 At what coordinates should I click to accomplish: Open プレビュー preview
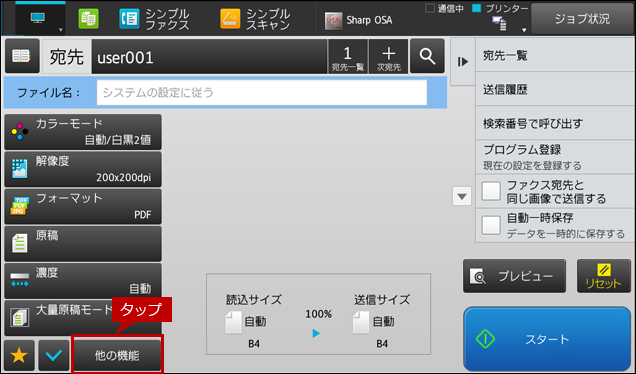tap(514, 276)
